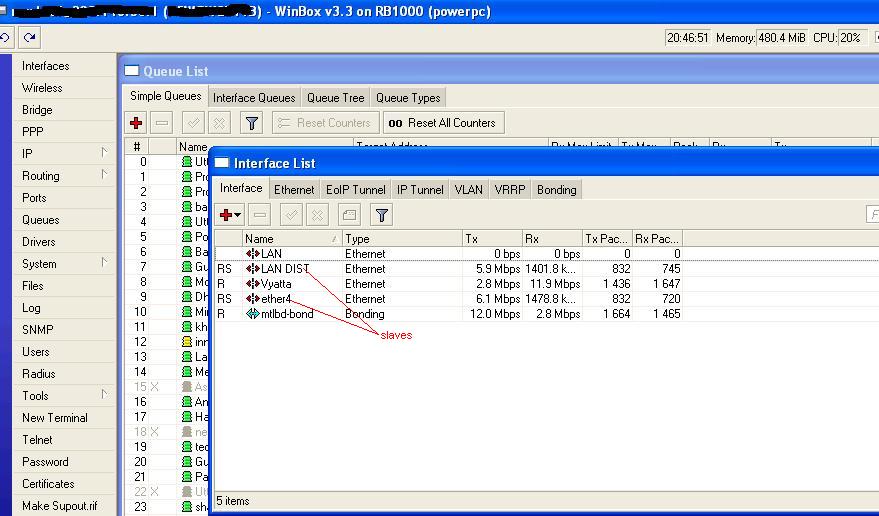Open the Bonding tab
The width and height of the screenshot is (879, 516).
tap(557, 190)
